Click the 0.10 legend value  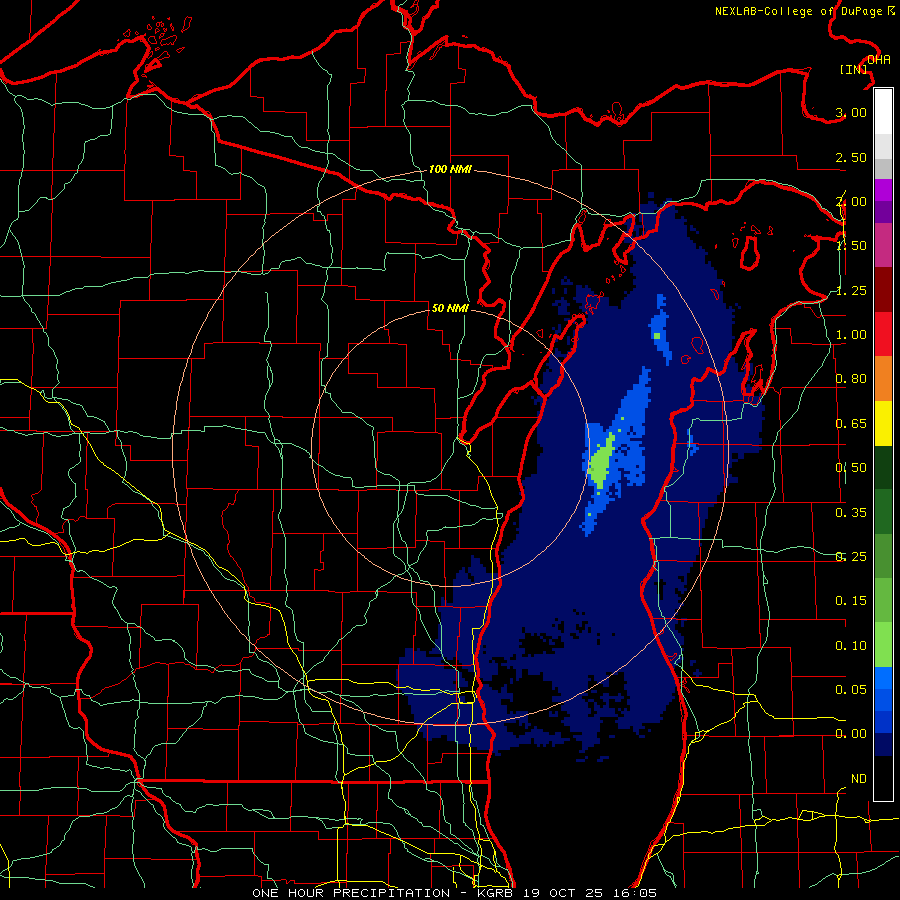pos(851,646)
